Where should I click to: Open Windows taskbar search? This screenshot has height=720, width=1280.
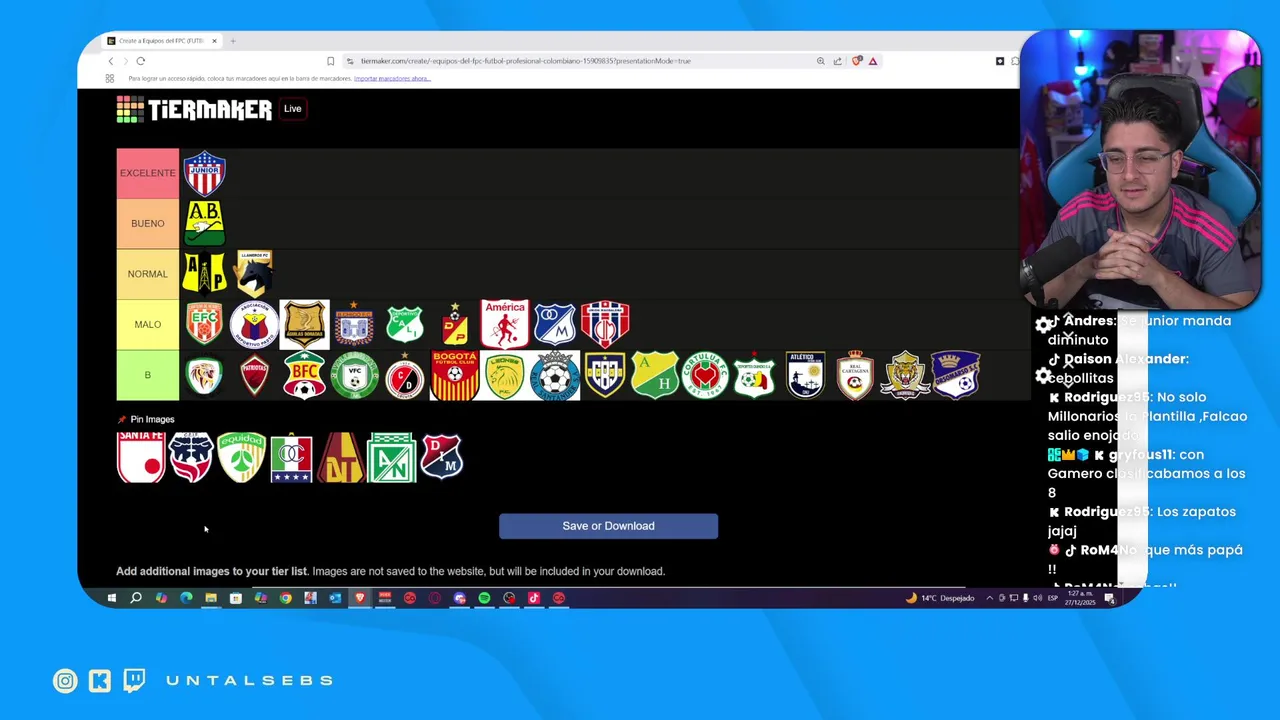click(136, 598)
